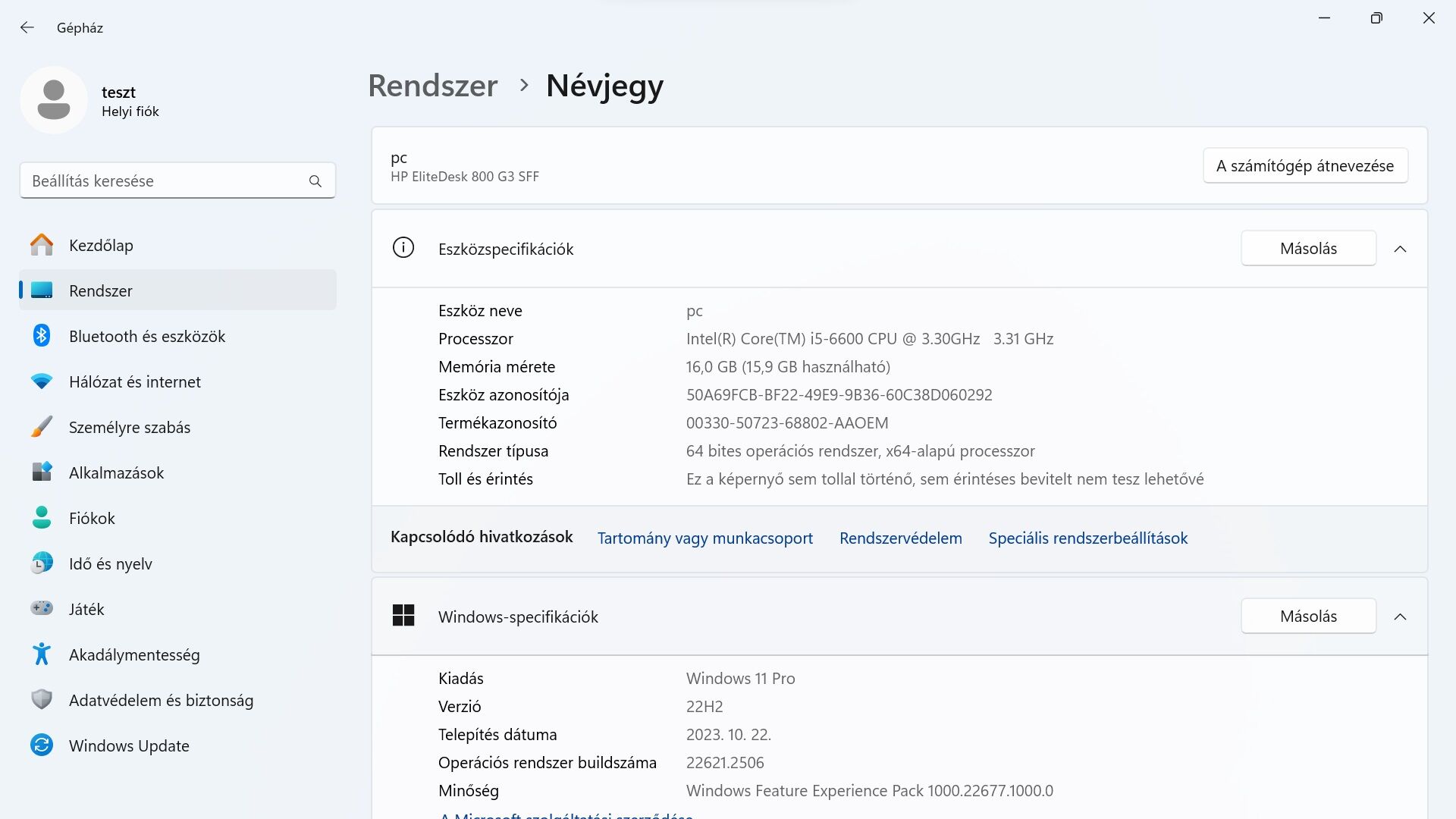
Task: Collapse the Eszközspecifikációk section chevron
Action: click(1400, 249)
